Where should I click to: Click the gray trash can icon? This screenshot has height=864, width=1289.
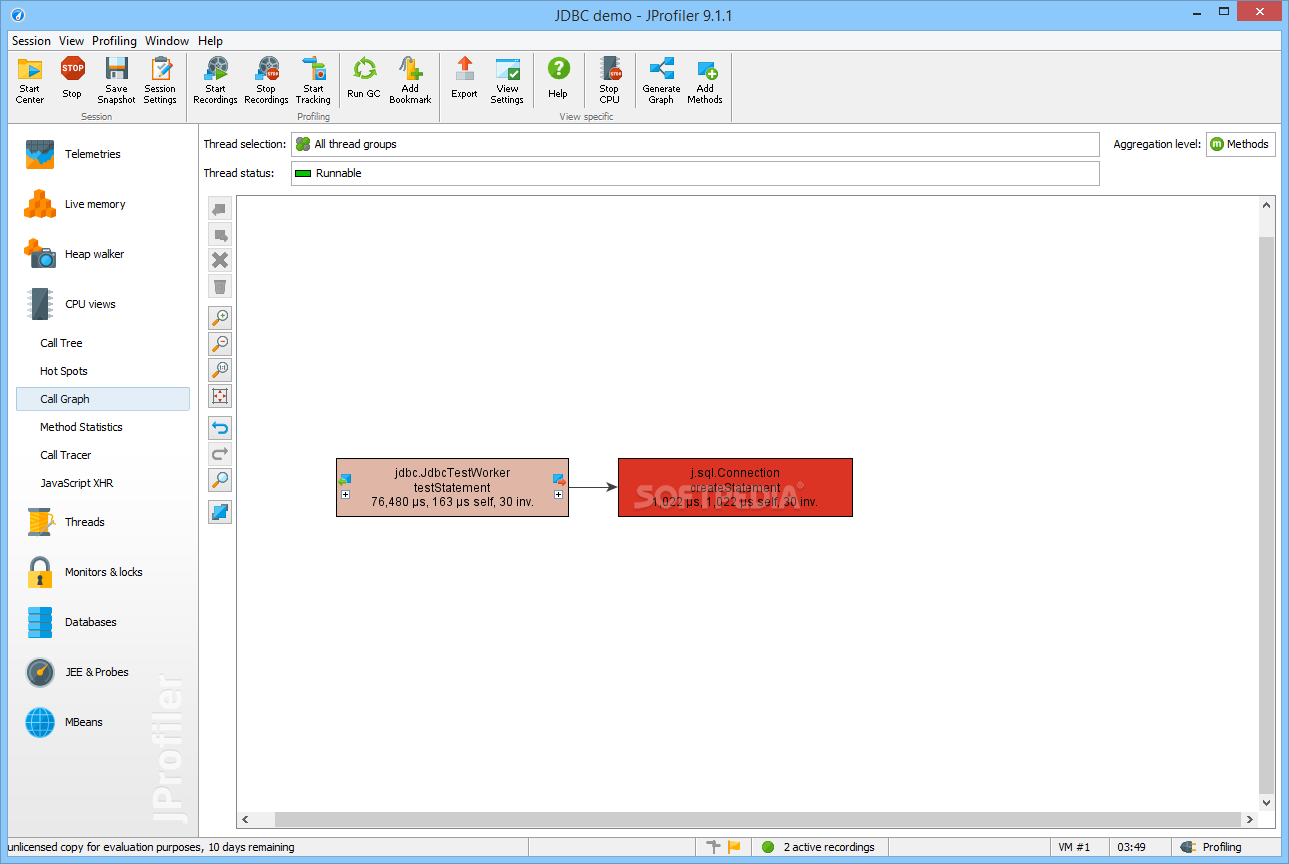tap(220, 286)
